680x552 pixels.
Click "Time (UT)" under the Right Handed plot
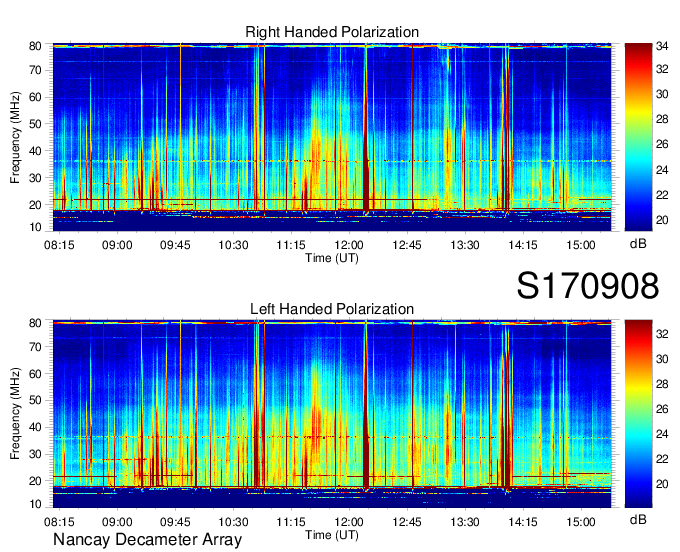coord(332,258)
